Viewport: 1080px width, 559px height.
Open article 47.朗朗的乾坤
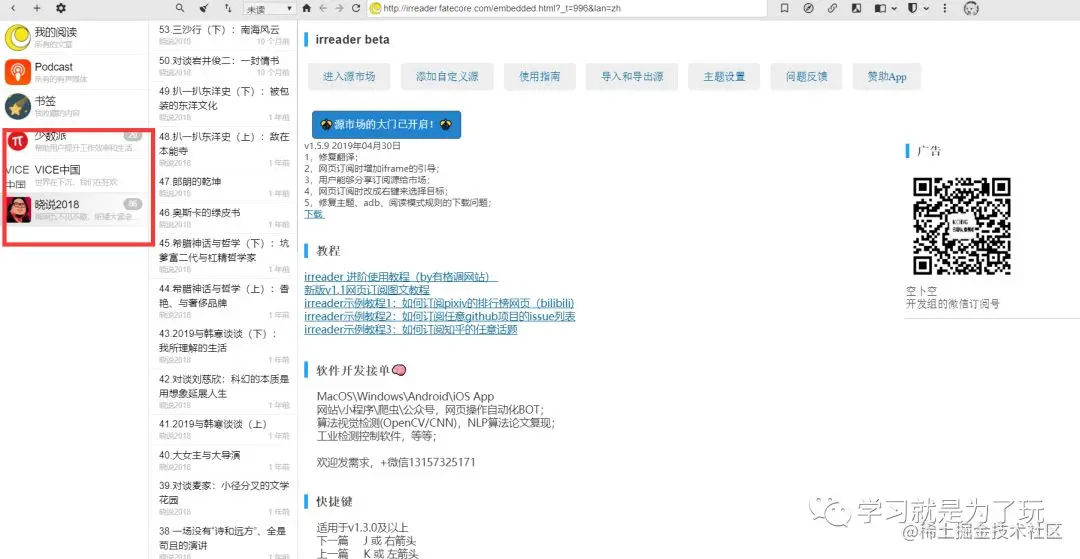pyautogui.click(x=224, y=187)
